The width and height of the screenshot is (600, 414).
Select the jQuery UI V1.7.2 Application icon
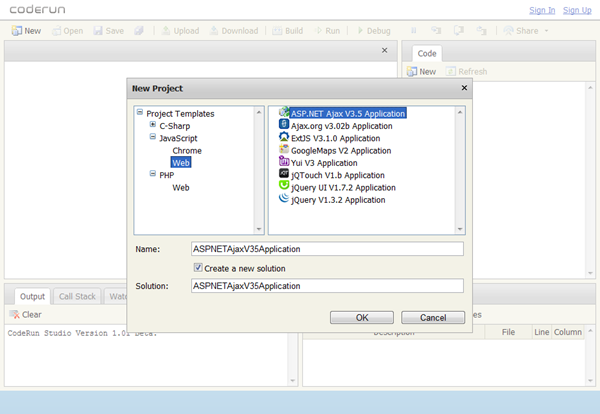[x=283, y=186]
